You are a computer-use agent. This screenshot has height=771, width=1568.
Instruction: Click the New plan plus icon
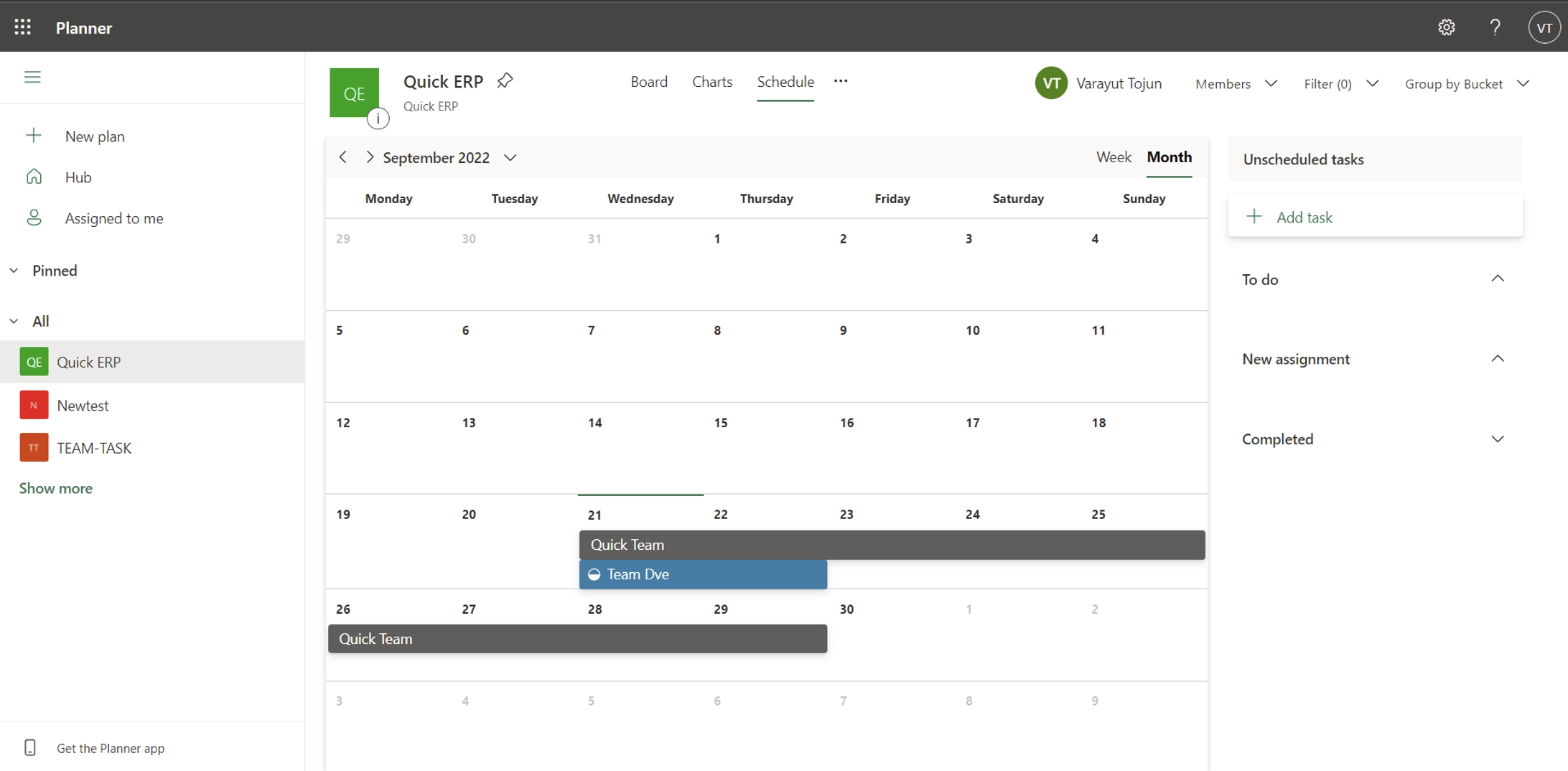pos(34,136)
